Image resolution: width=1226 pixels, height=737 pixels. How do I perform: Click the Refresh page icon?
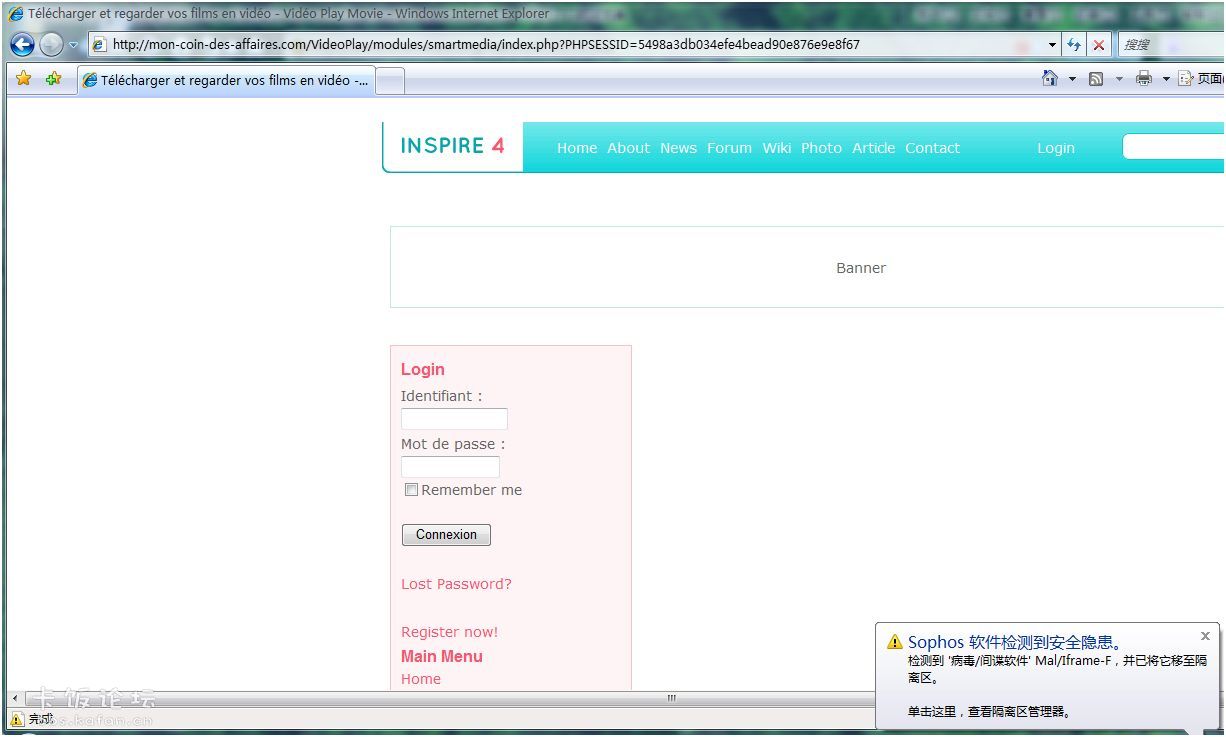pos(1075,45)
